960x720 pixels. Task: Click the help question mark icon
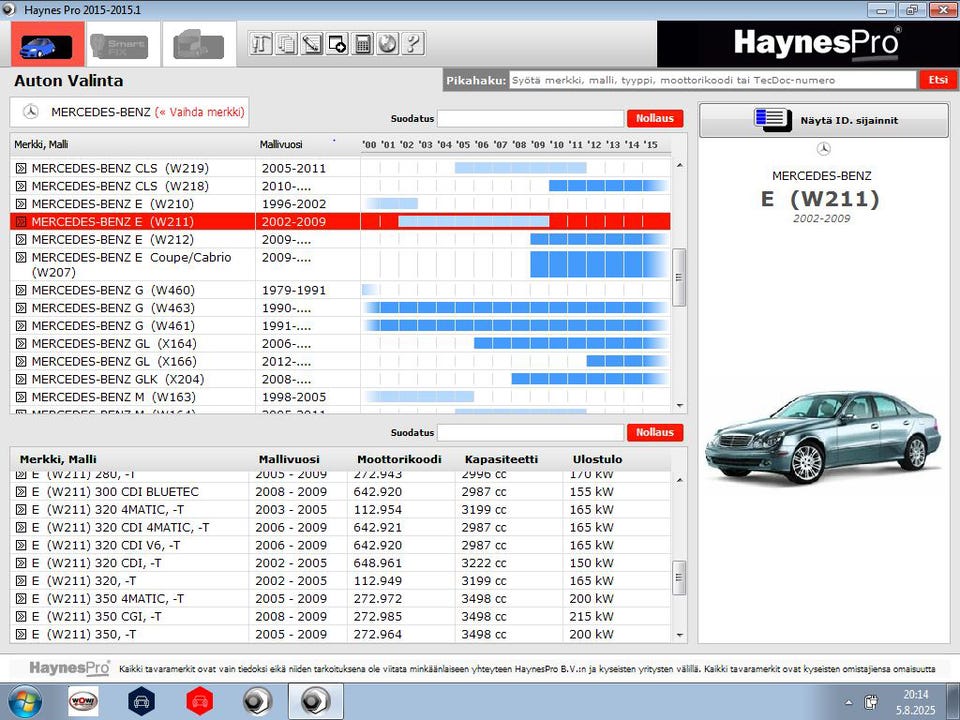coord(413,44)
